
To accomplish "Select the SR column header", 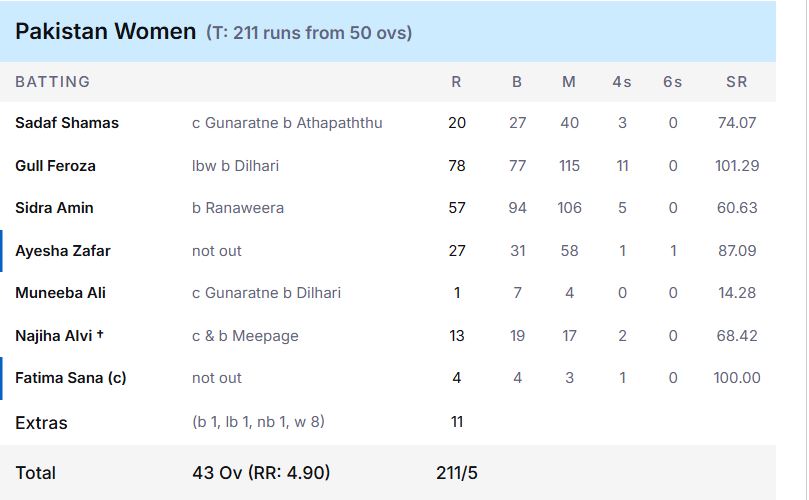I will point(736,82).
